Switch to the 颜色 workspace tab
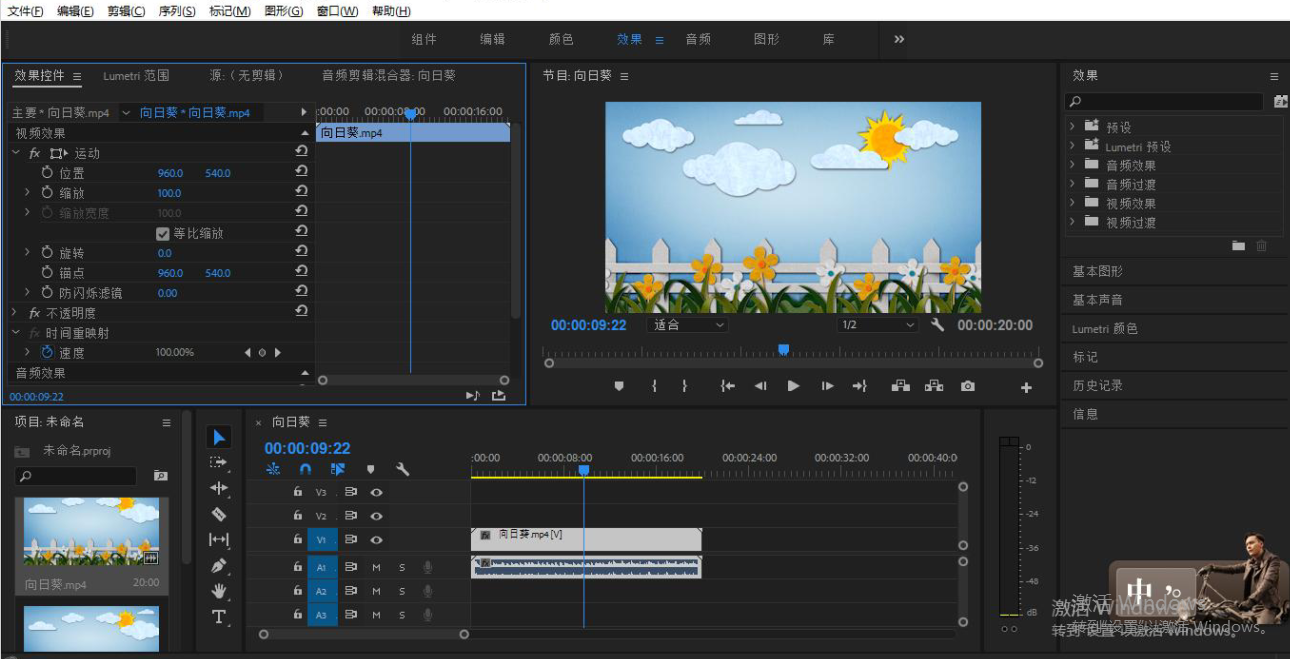This screenshot has width=1290, height=659. [x=561, y=39]
